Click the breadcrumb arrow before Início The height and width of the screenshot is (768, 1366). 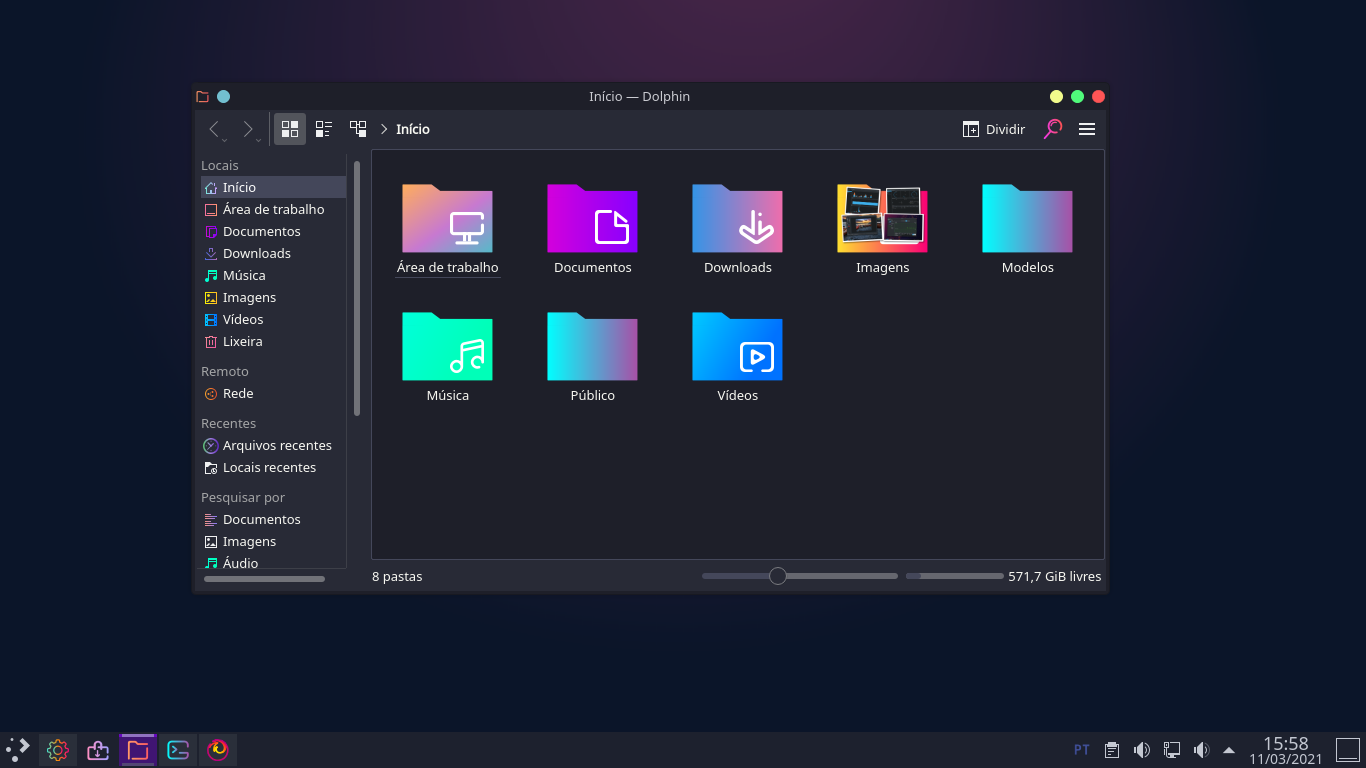pos(383,129)
